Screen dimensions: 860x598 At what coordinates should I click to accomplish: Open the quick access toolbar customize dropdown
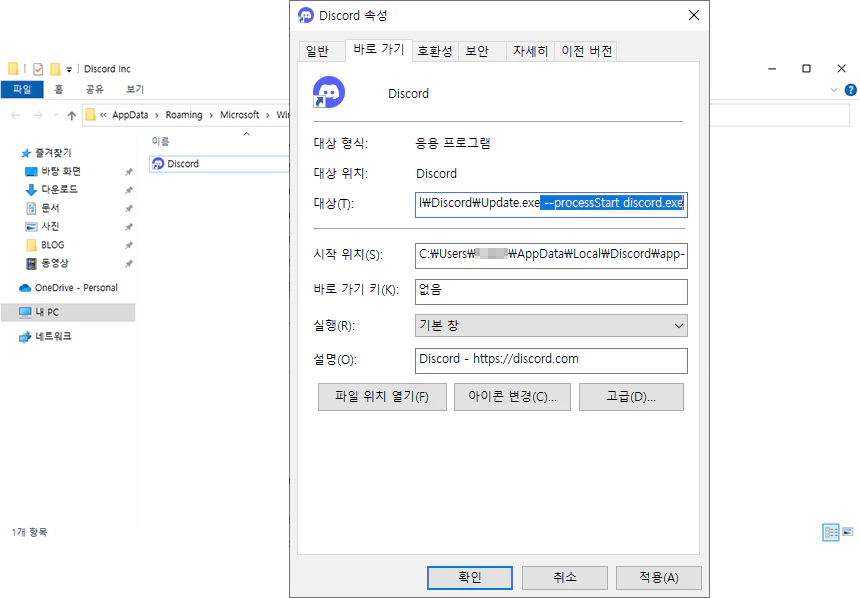click(x=69, y=70)
